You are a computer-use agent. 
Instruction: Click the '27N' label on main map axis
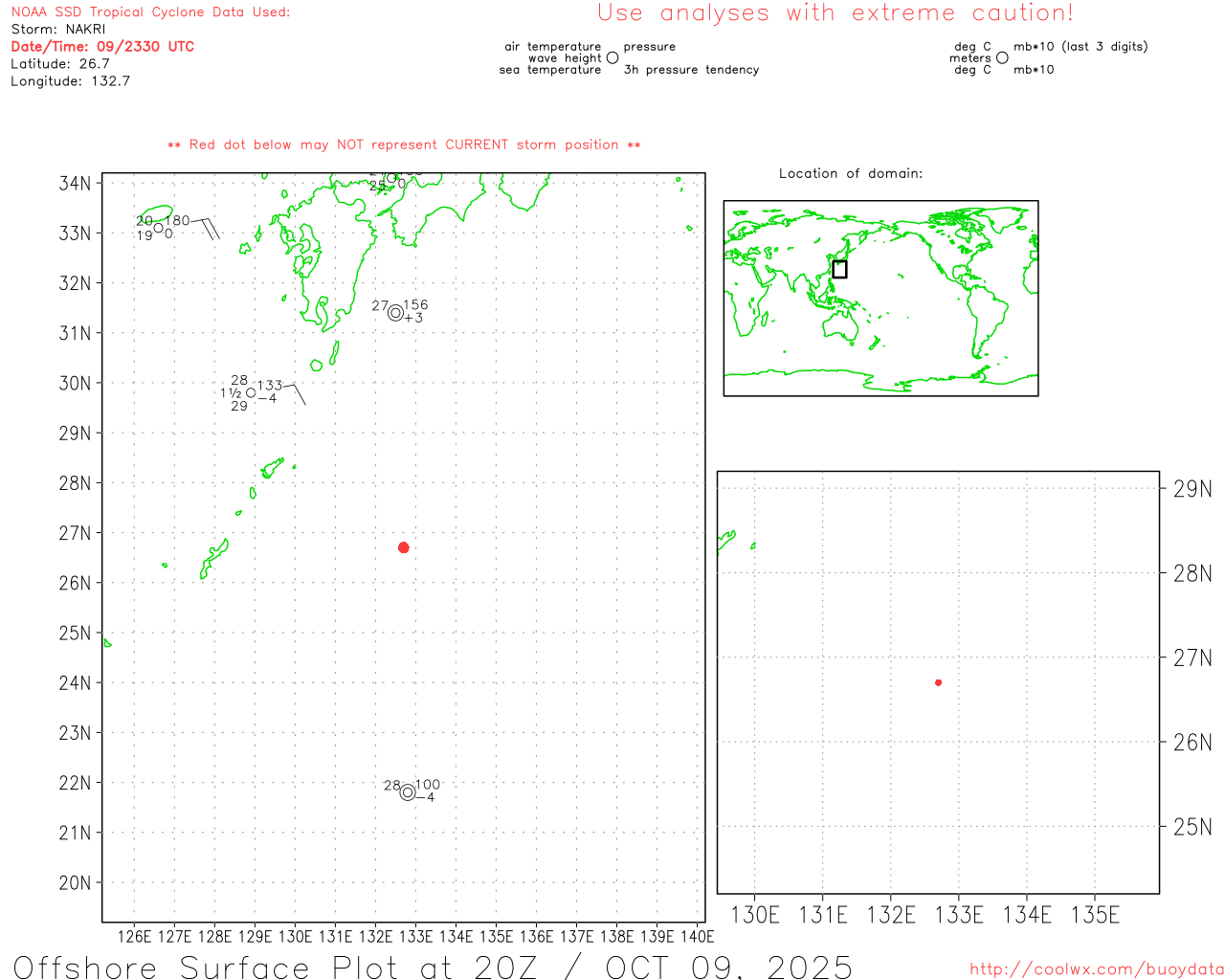point(76,533)
